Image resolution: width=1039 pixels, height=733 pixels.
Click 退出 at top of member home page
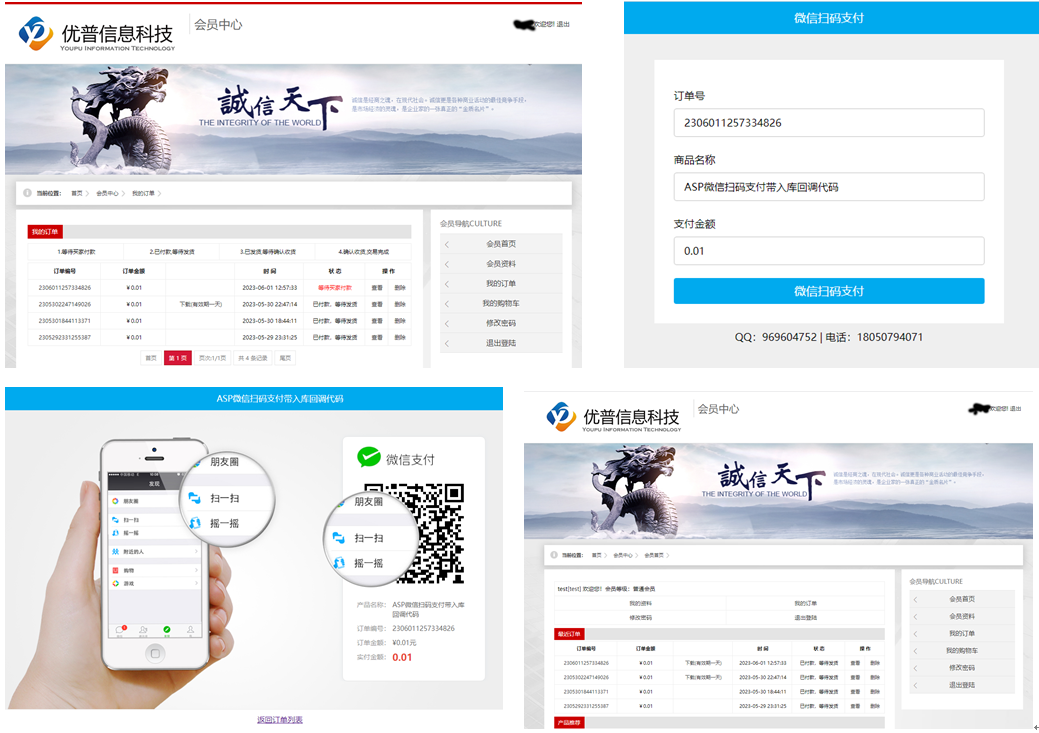pyautogui.click(x=1015, y=409)
